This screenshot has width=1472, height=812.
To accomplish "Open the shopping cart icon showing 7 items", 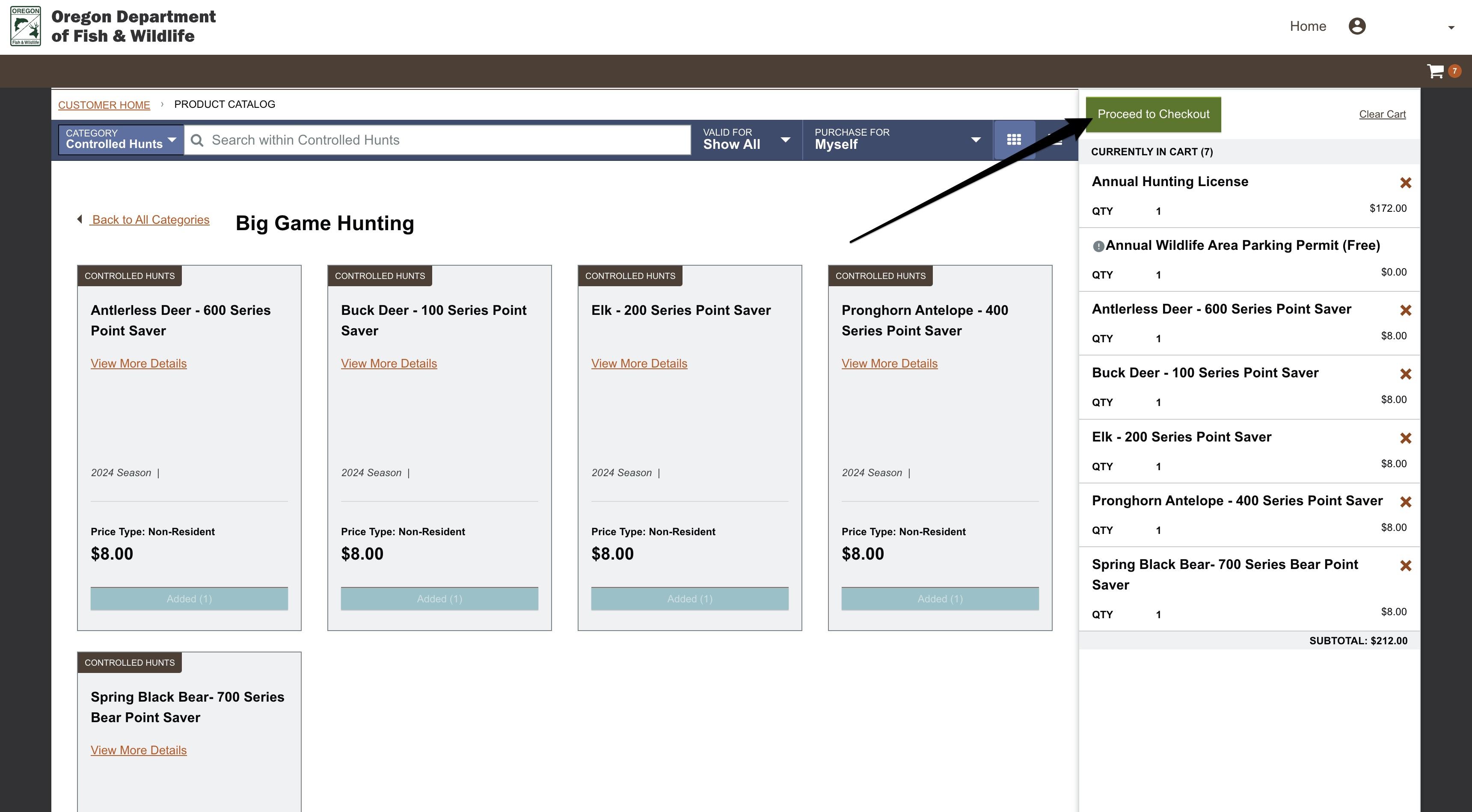I will [x=1436, y=71].
